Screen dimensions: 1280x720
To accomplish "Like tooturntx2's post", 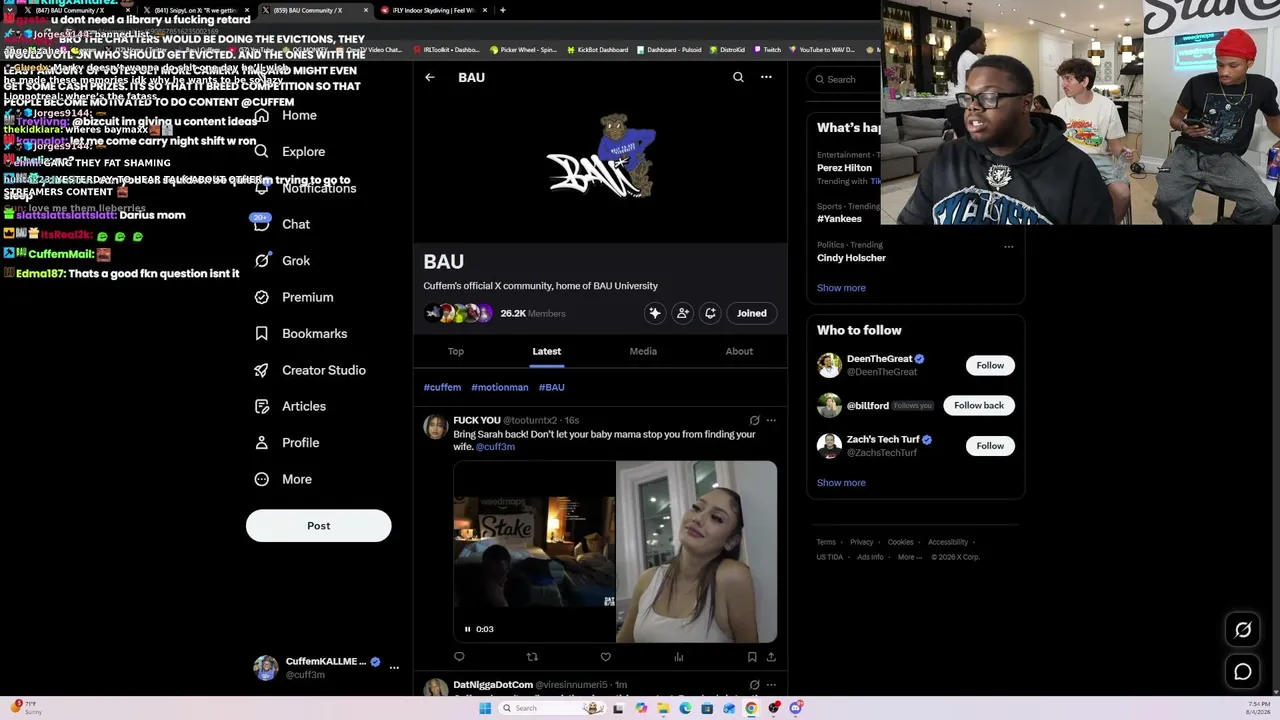I will tap(605, 657).
